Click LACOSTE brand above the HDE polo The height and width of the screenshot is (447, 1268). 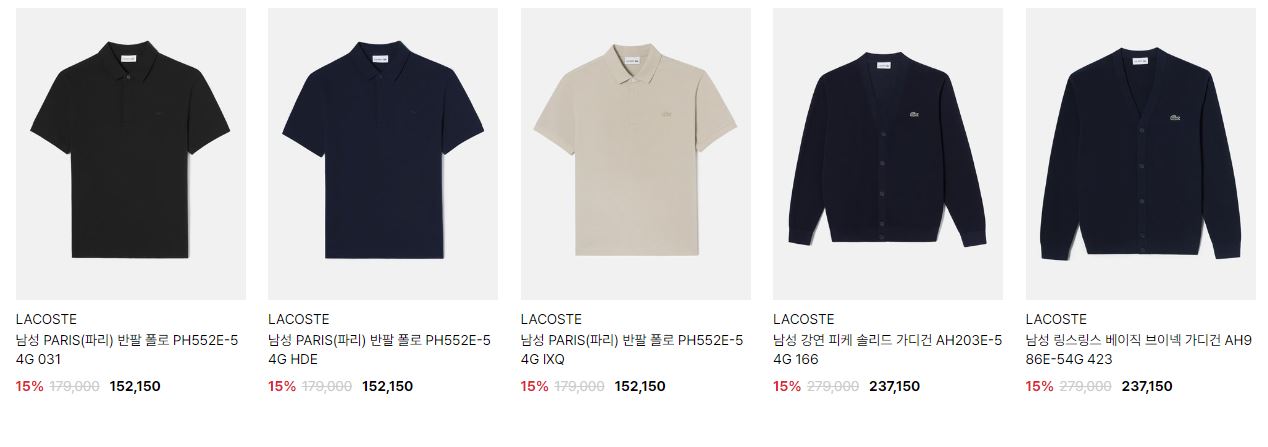[x=298, y=319]
